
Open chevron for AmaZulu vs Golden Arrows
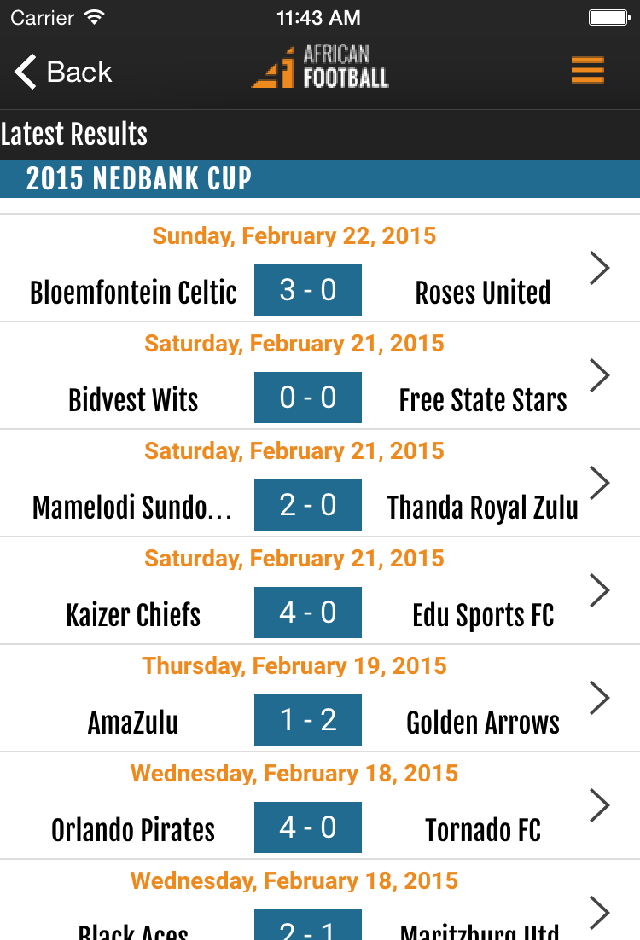(x=599, y=698)
